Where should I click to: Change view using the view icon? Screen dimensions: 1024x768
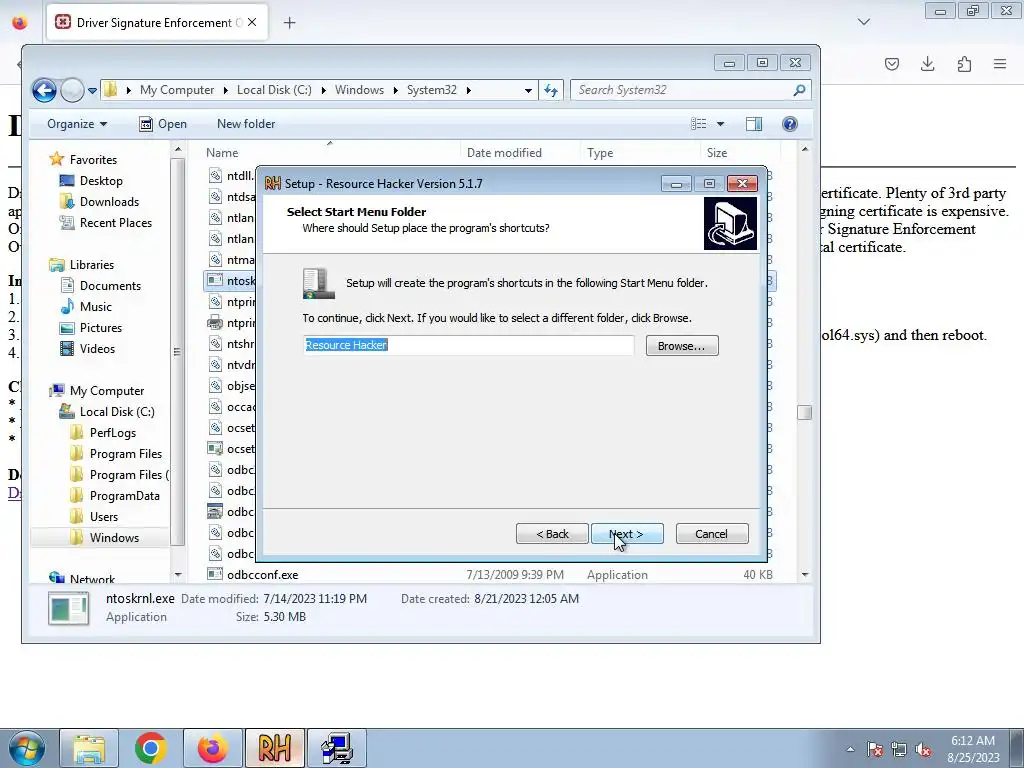699,123
